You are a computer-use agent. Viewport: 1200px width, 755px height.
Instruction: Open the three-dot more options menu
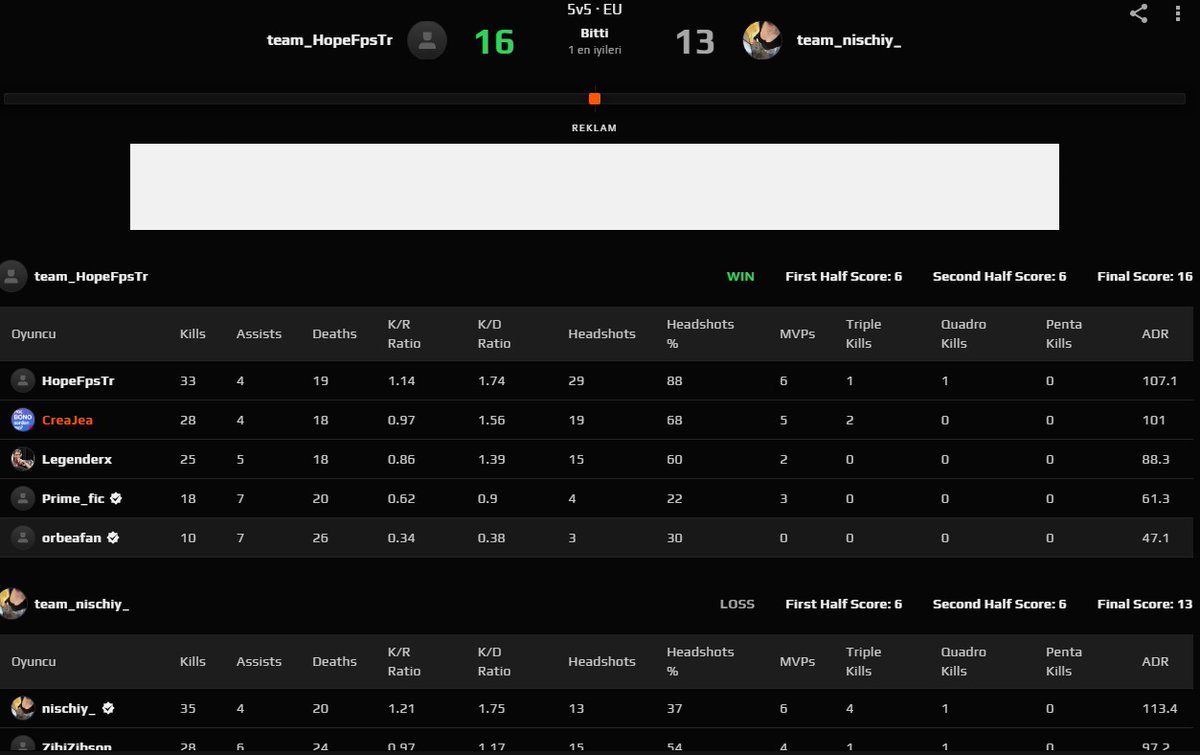[1179, 13]
